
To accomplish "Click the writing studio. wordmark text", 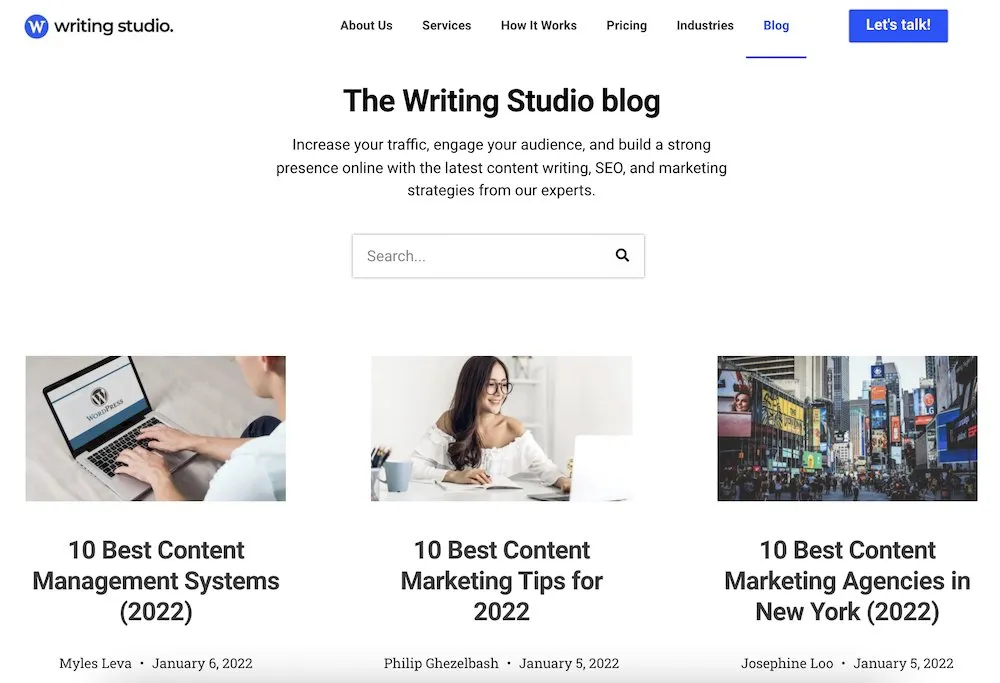I will [114, 26].
